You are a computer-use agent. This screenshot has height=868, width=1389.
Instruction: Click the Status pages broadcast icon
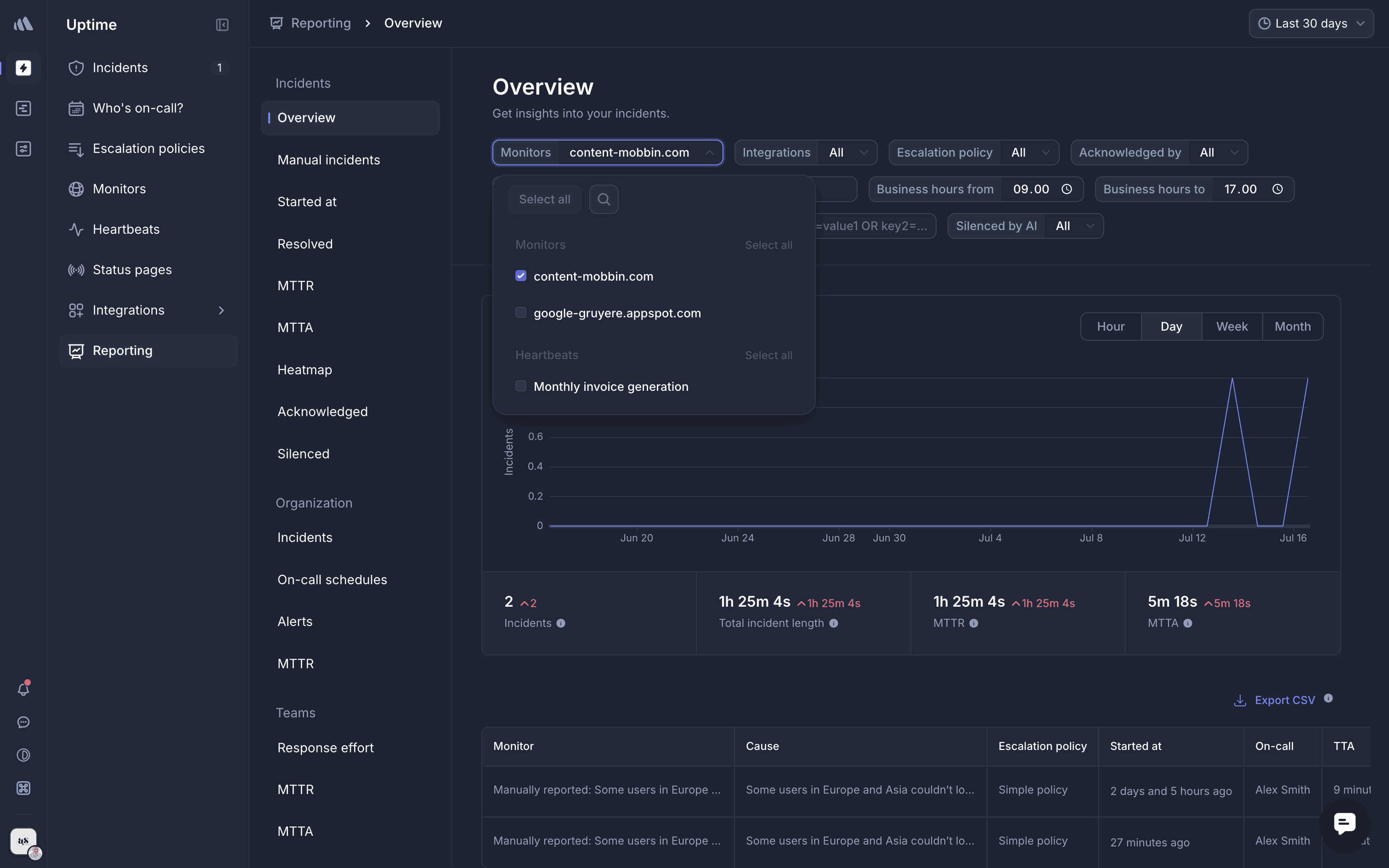[x=76, y=269]
